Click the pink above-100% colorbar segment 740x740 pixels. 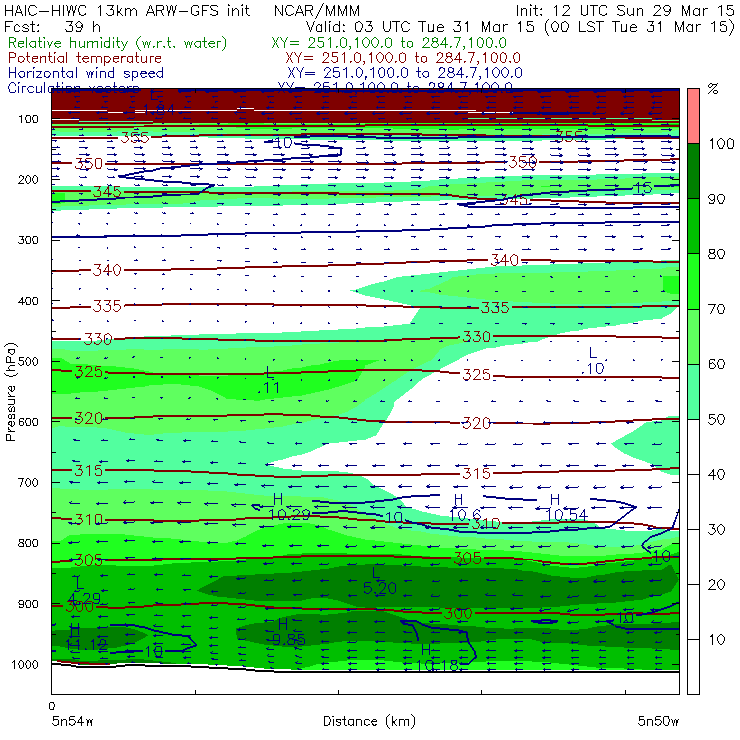click(x=693, y=116)
